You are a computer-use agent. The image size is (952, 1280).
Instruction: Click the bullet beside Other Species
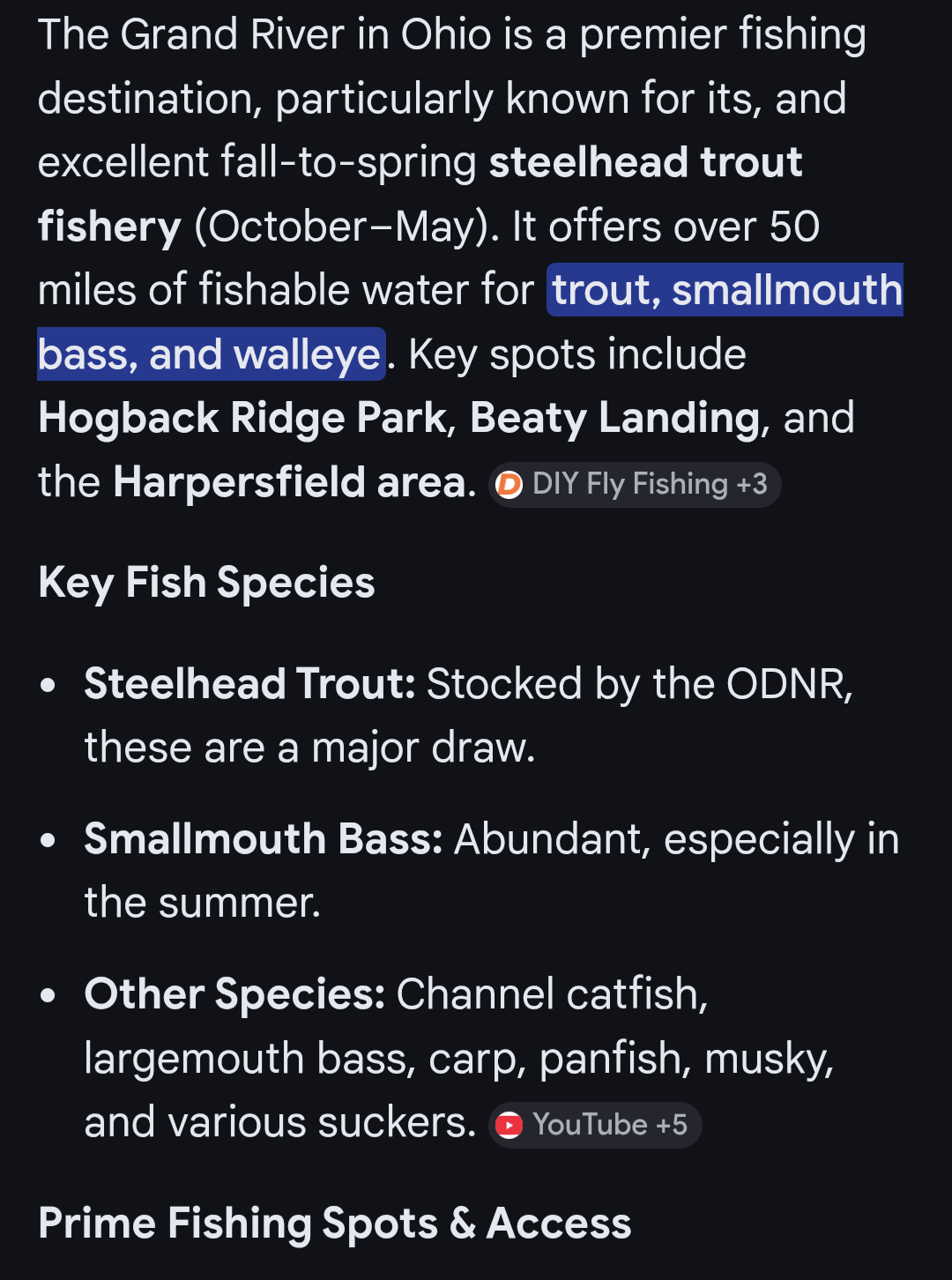click(x=48, y=995)
